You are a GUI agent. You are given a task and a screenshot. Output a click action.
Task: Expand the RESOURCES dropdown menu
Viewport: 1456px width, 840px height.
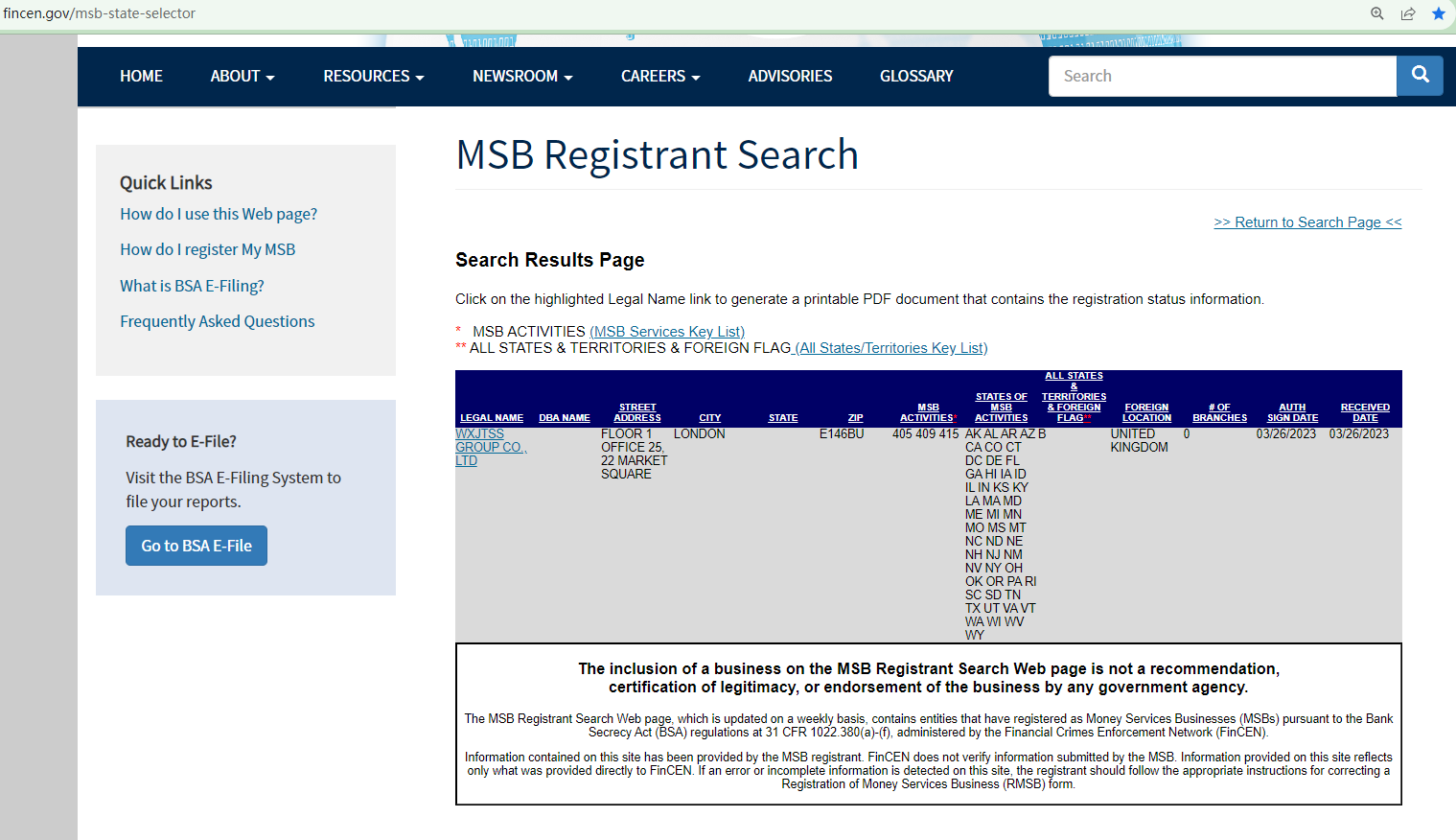point(374,76)
